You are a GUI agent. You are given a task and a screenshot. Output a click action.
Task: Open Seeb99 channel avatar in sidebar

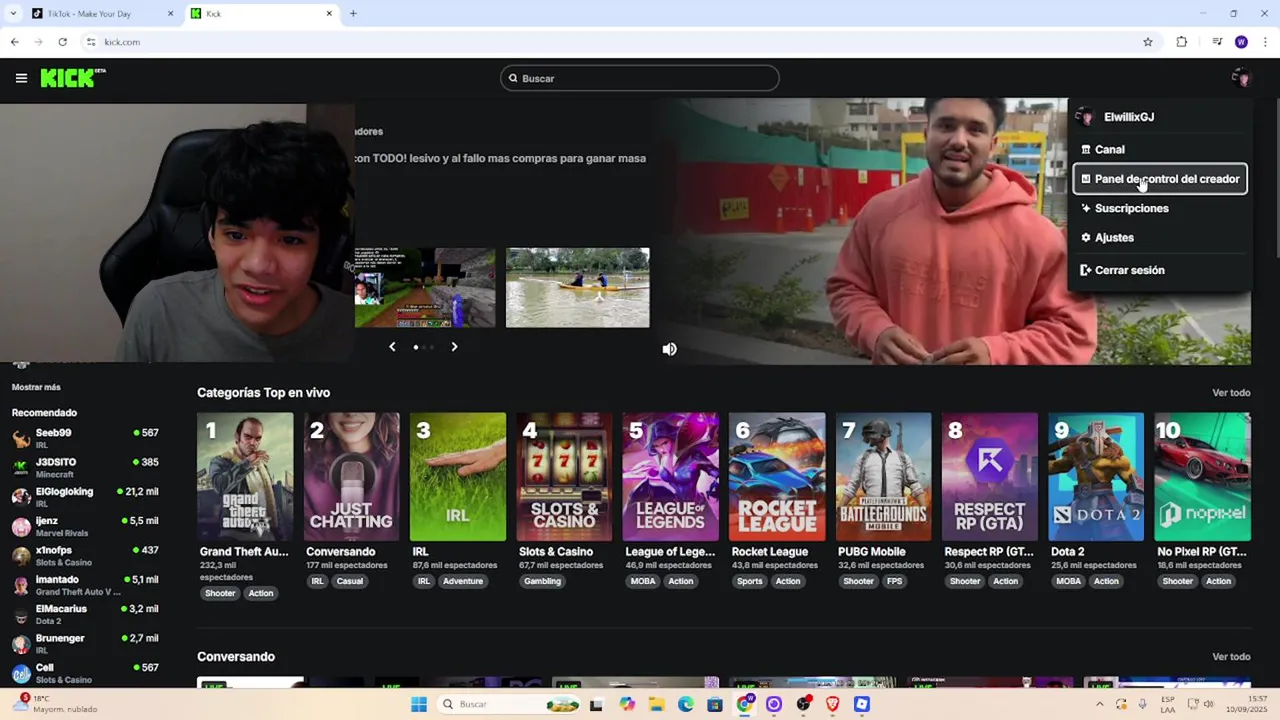[x=21, y=438]
